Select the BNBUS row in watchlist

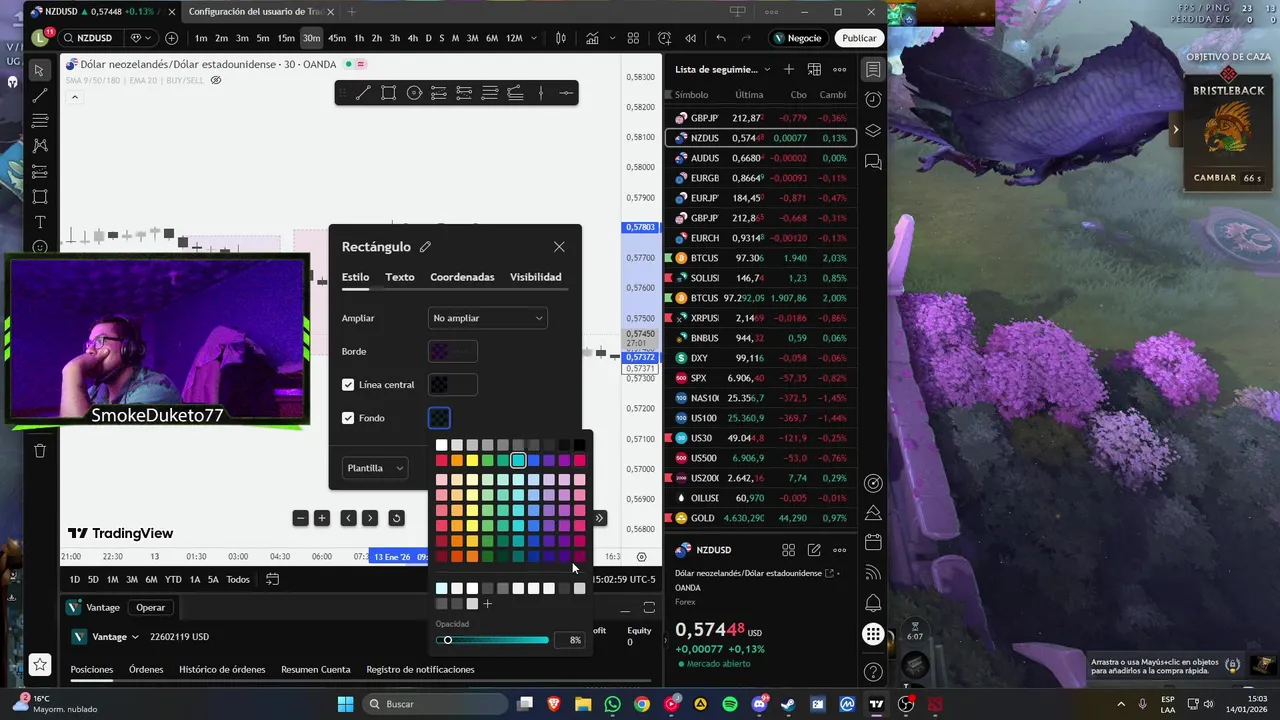761,338
